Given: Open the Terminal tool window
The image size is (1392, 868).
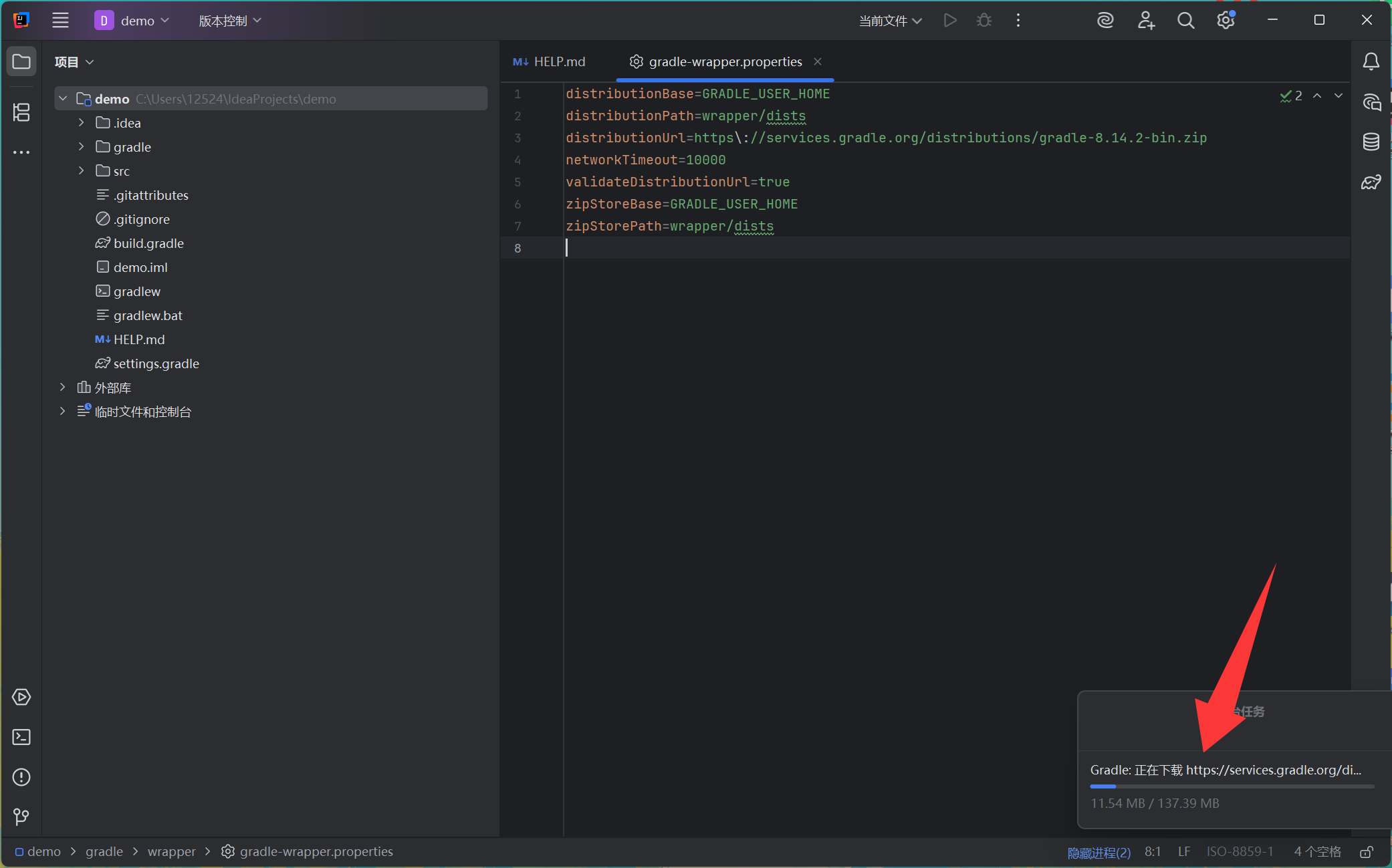Looking at the screenshot, I should coord(21,737).
